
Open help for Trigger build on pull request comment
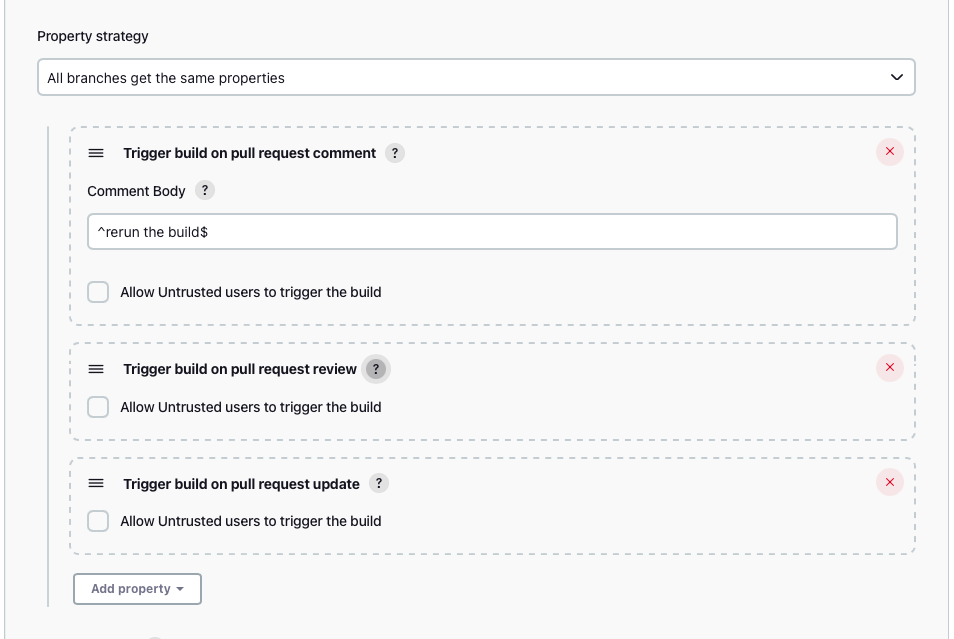[395, 153]
